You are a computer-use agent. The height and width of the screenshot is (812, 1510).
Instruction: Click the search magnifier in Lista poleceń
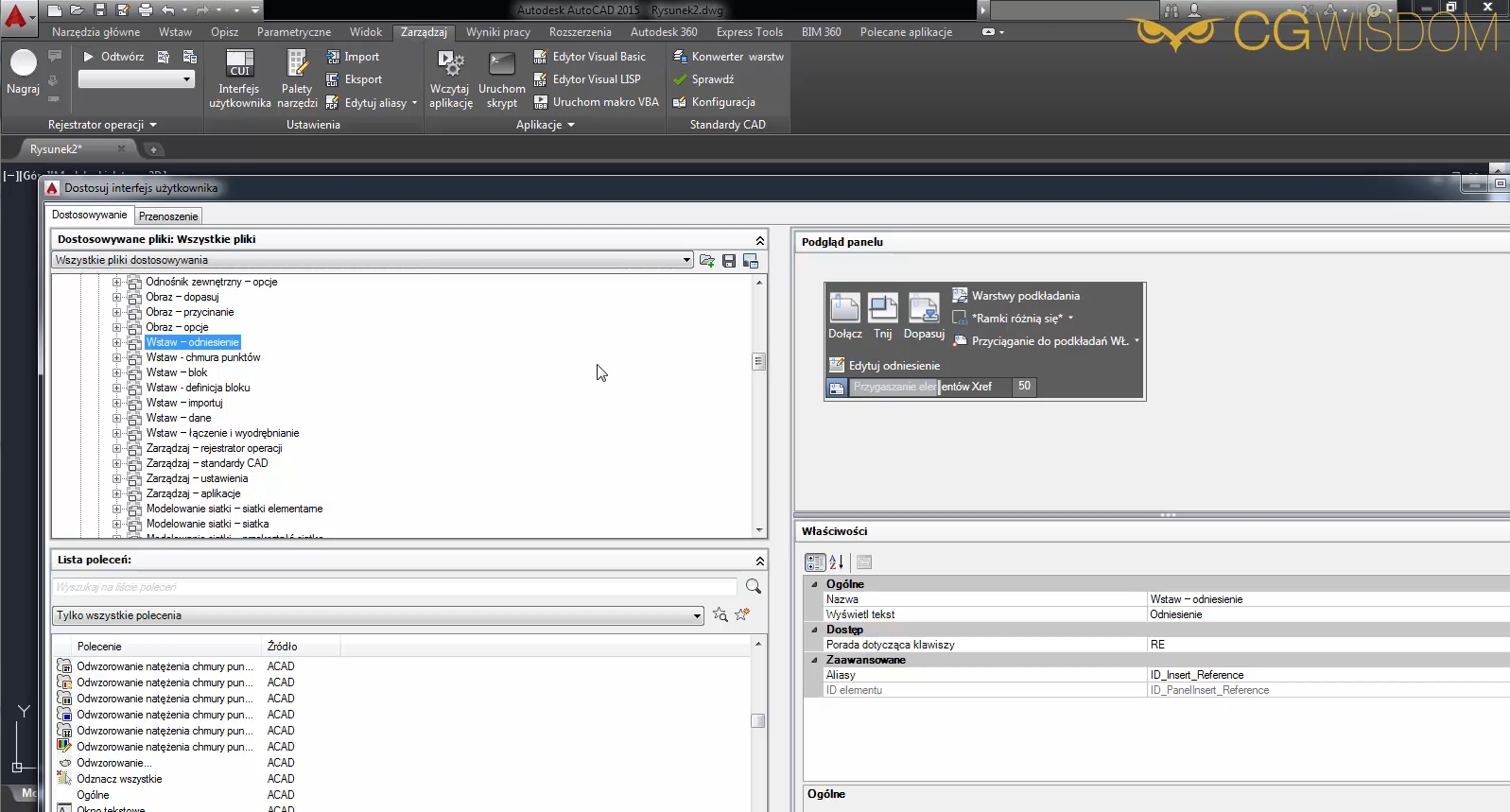(754, 587)
